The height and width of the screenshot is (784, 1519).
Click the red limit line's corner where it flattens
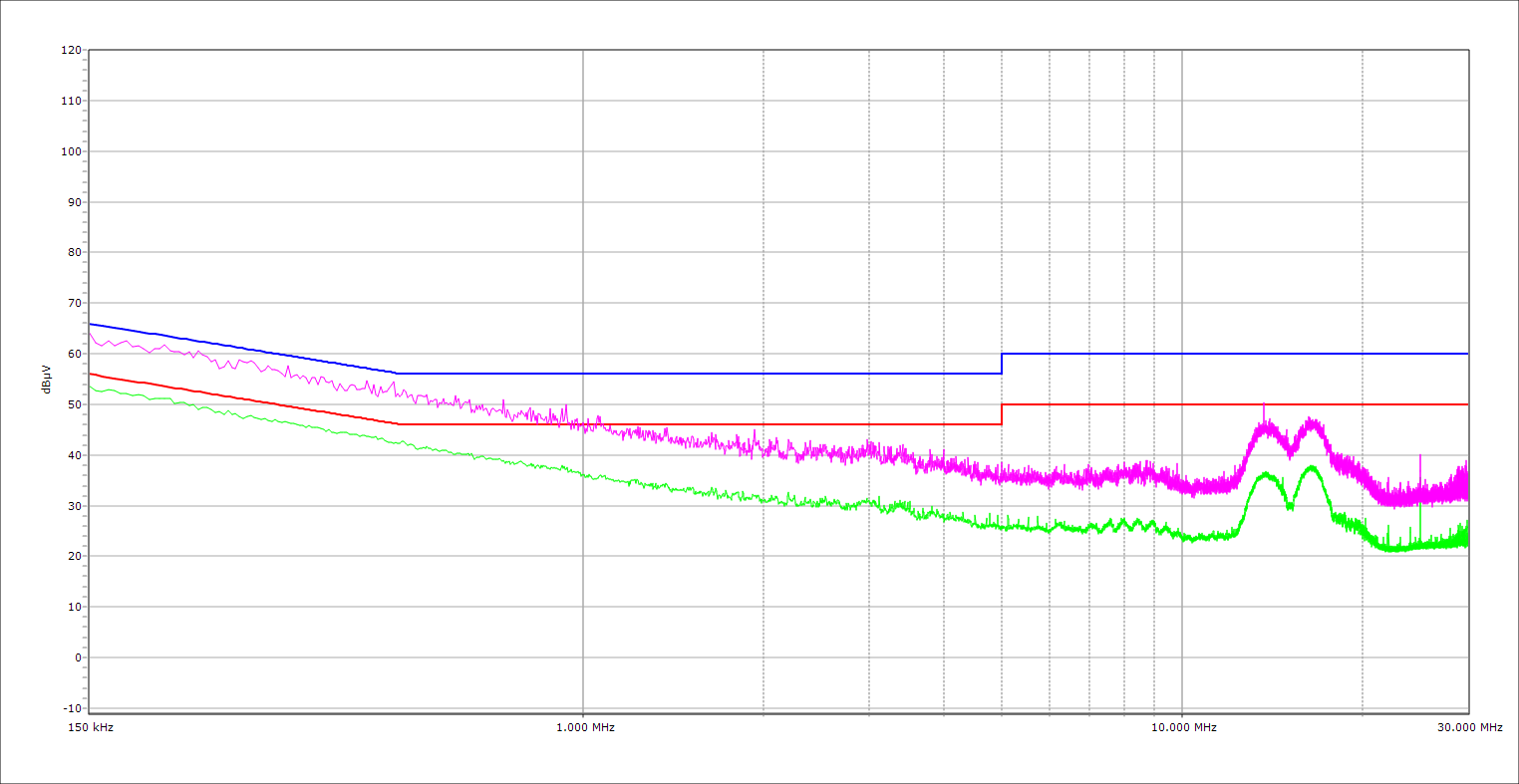tap(399, 424)
